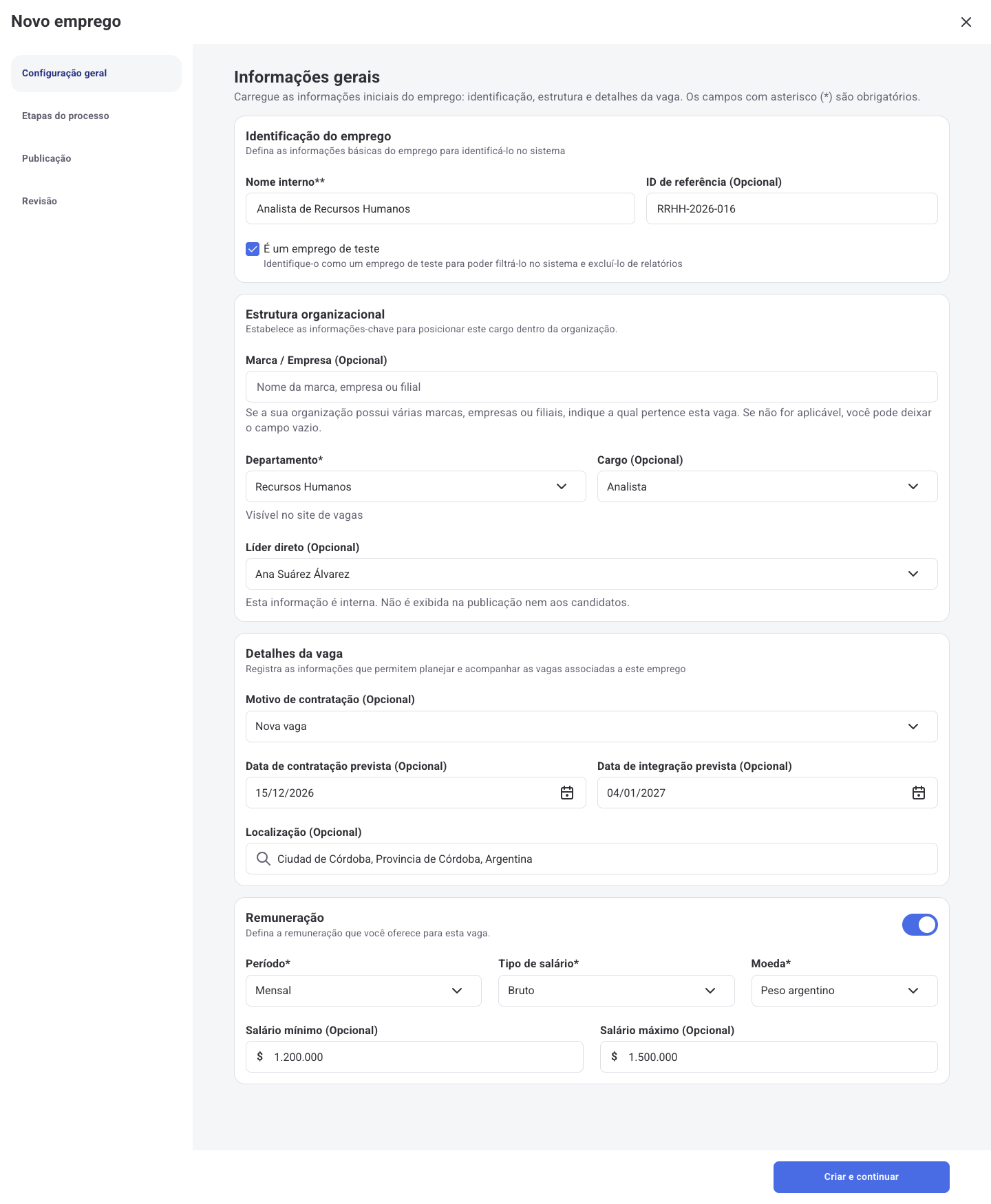The image size is (991, 1204).
Task: Change Período dropdown from Mensal
Action: tap(363, 991)
